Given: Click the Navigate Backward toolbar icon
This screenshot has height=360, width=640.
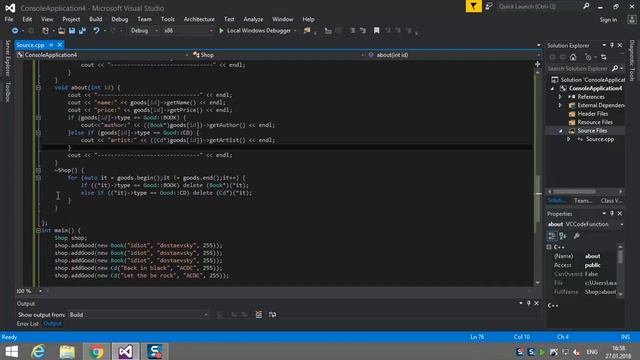Looking at the screenshot, I should click(x=15, y=31).
